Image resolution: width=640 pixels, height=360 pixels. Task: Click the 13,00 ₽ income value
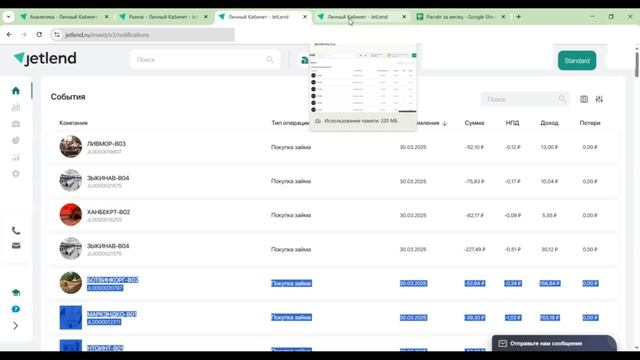click(x=549, y=147)
